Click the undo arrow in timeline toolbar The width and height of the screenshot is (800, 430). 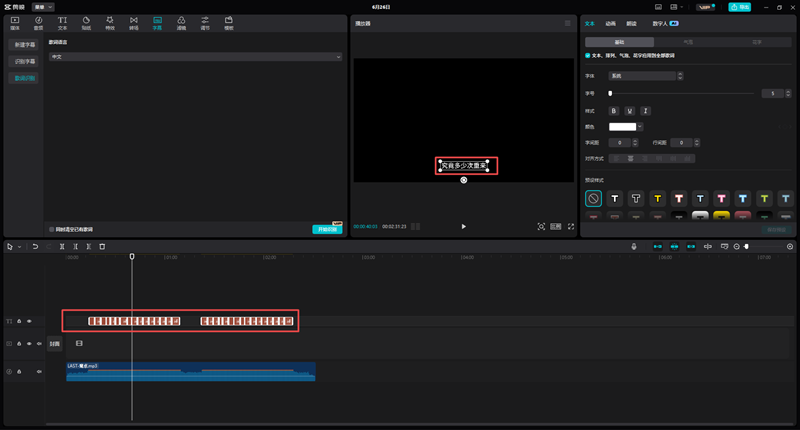tap(35, 246)
